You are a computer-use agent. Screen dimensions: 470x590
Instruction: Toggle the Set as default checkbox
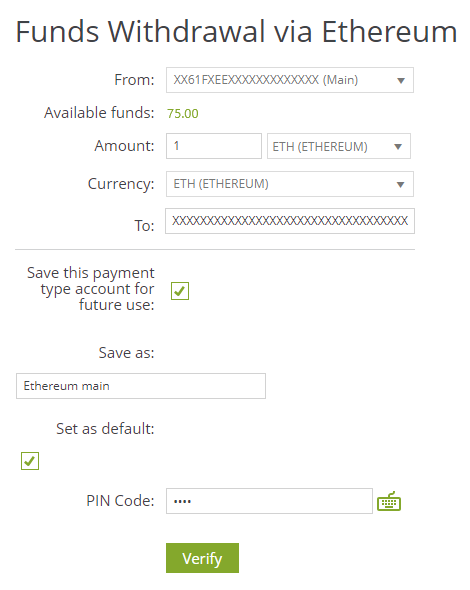coord(30,461)
